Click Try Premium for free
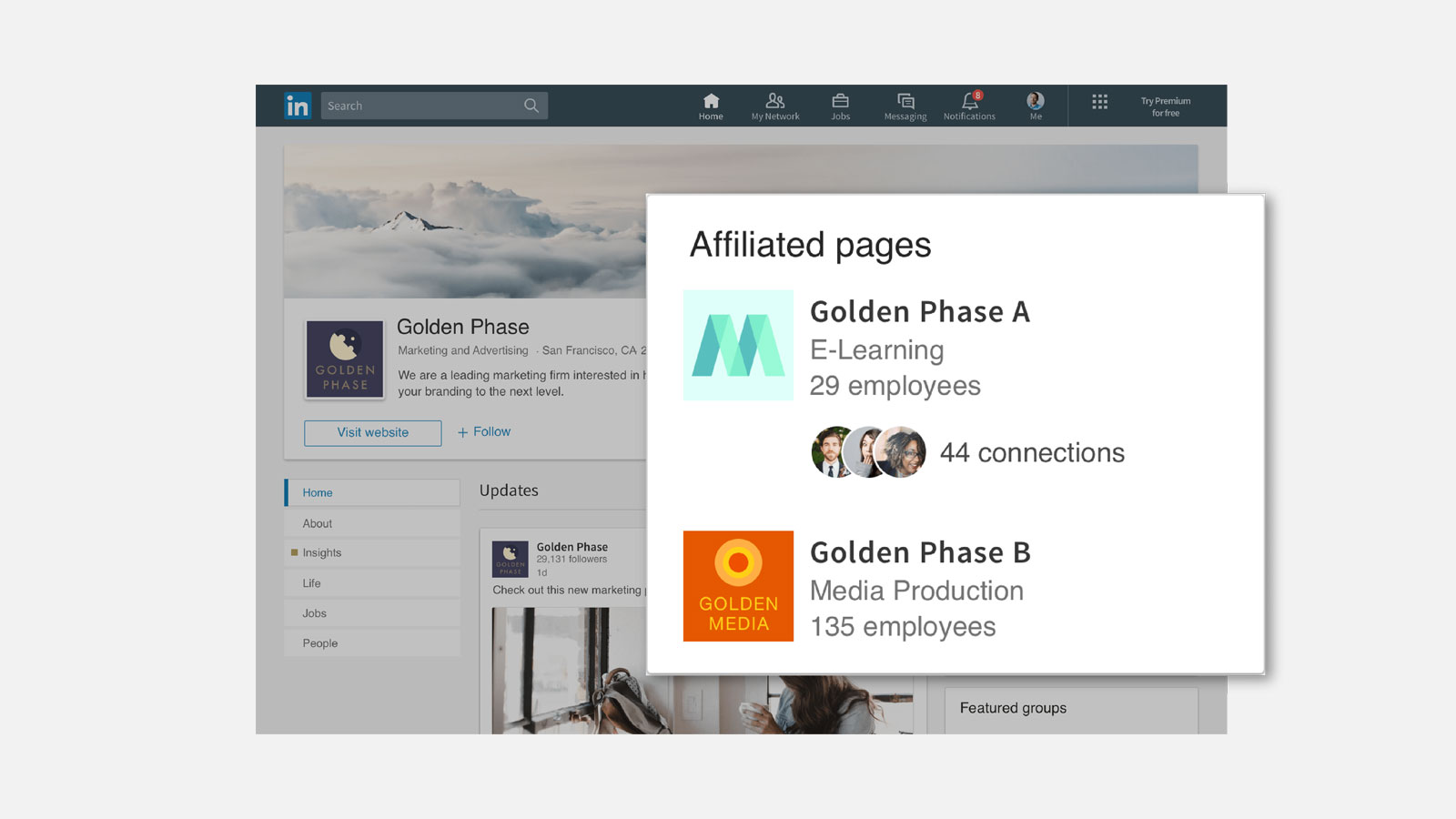 pyautogui.click(x=1166, y=106)
